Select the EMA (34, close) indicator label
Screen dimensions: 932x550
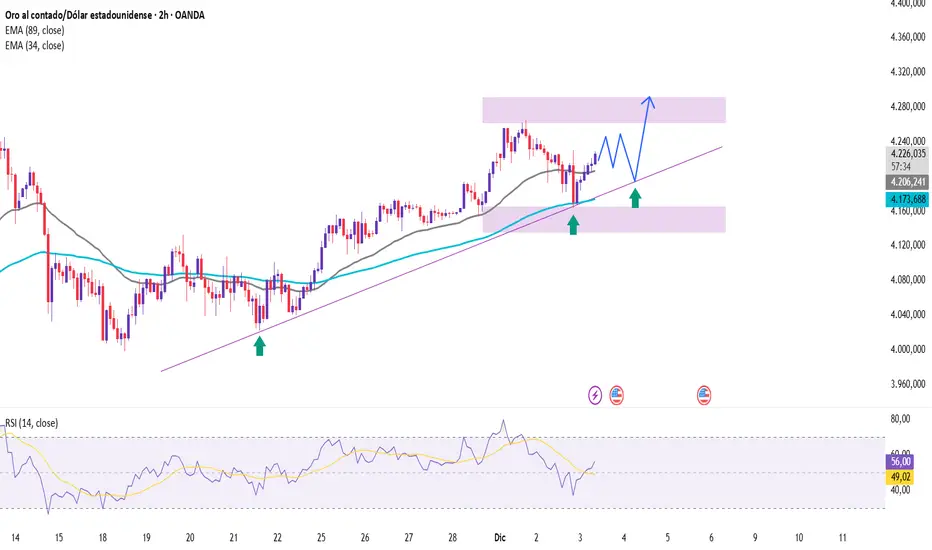click(34, 46)
